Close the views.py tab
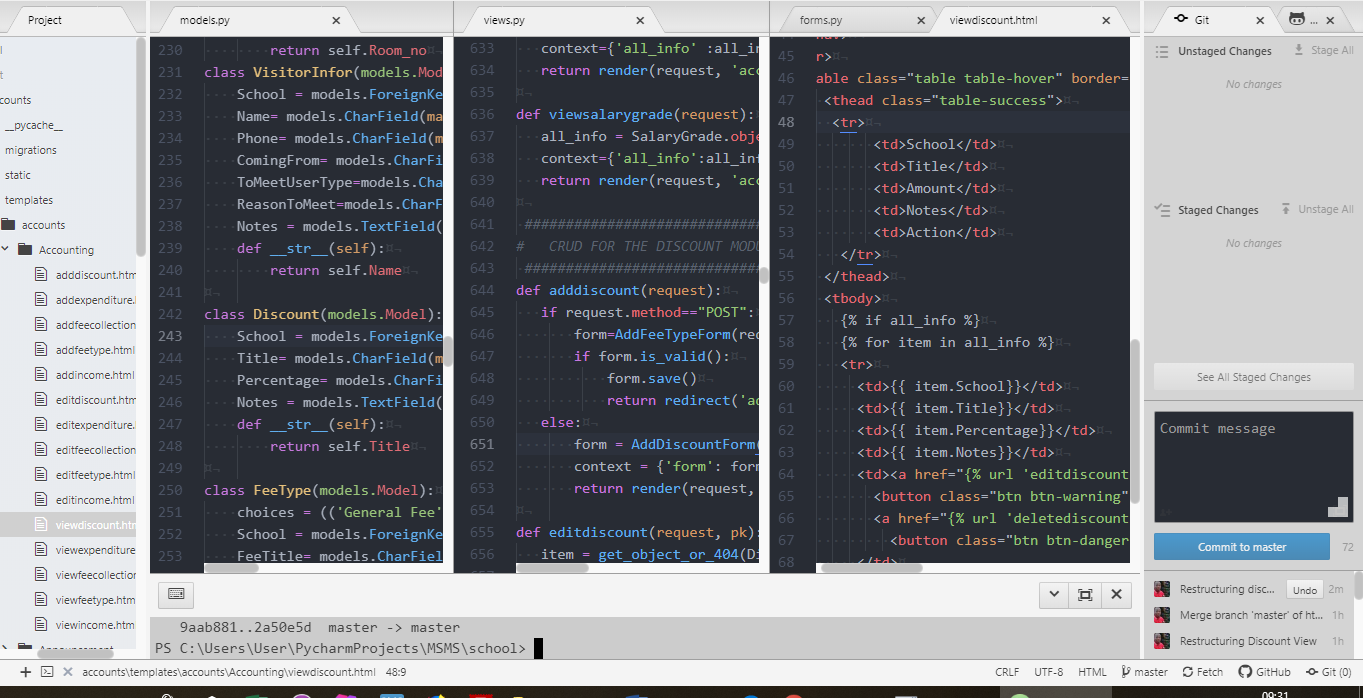This screenshot has height=698, width=1363. point(651,20)
